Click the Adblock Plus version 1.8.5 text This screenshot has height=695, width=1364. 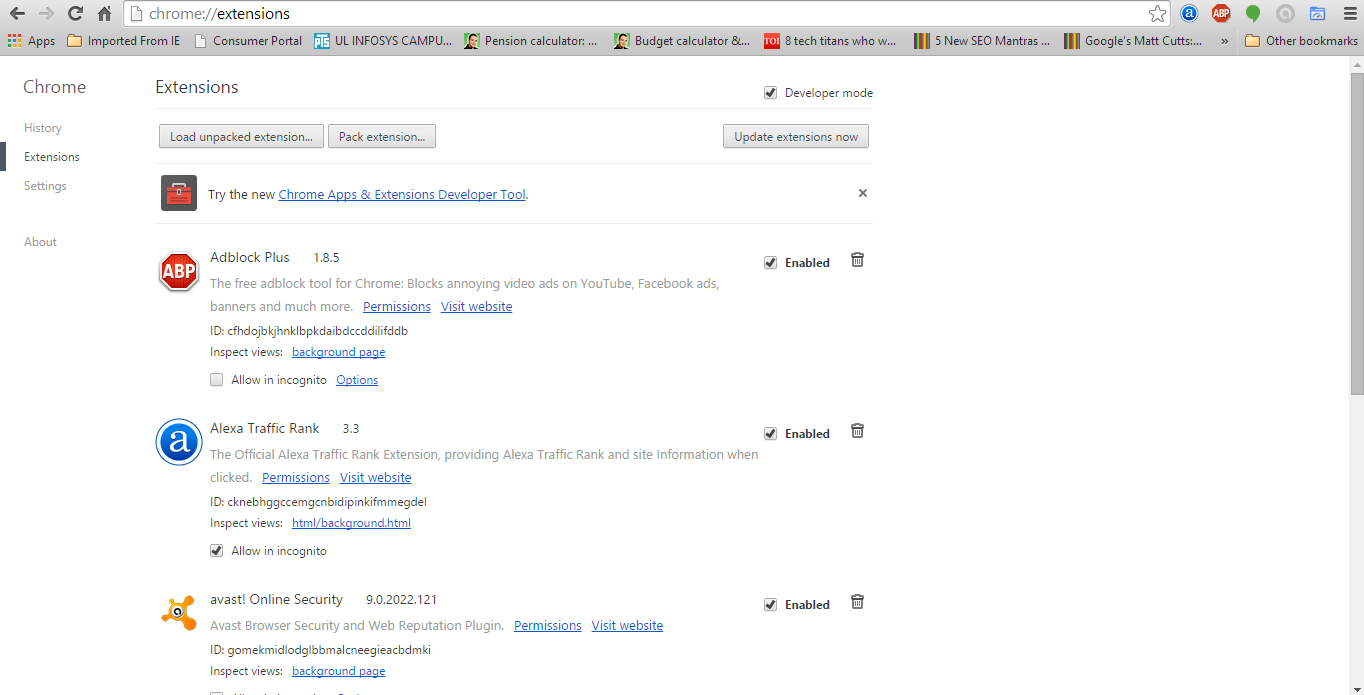[x=326, y=258]
